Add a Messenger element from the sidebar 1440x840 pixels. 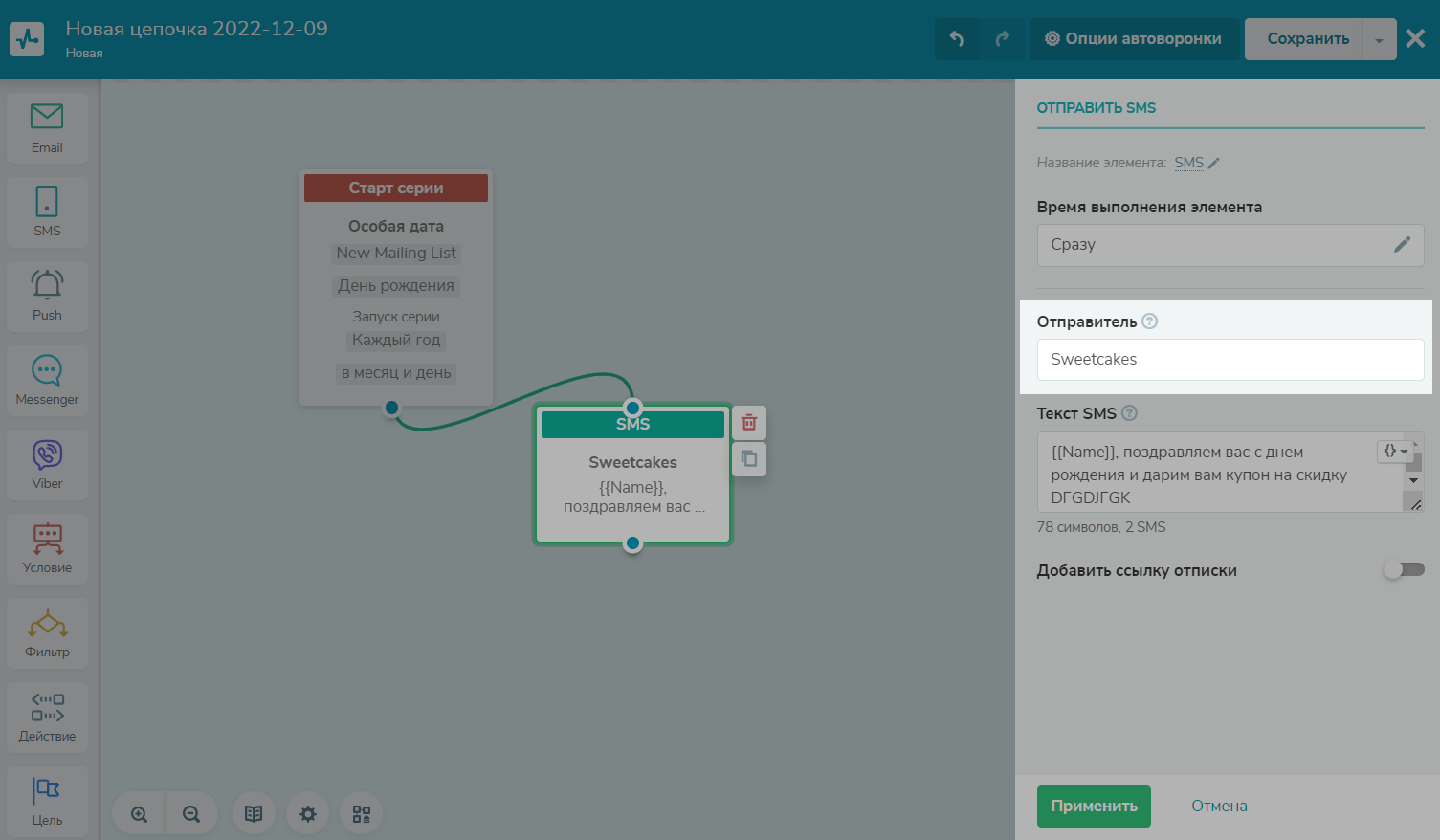click(x=47, y=381)
